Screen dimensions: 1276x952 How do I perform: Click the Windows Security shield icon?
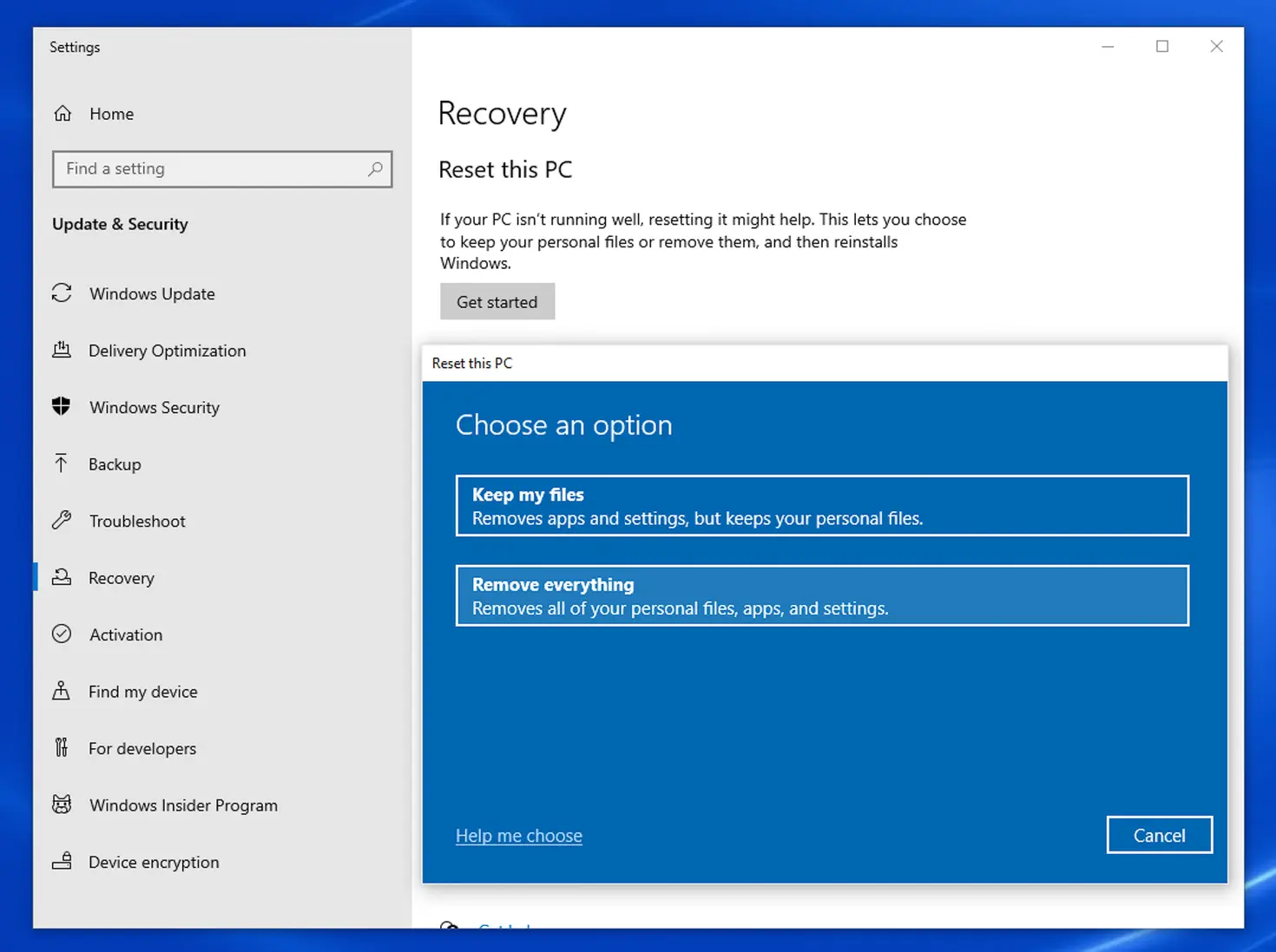click(x=61, y=406)
